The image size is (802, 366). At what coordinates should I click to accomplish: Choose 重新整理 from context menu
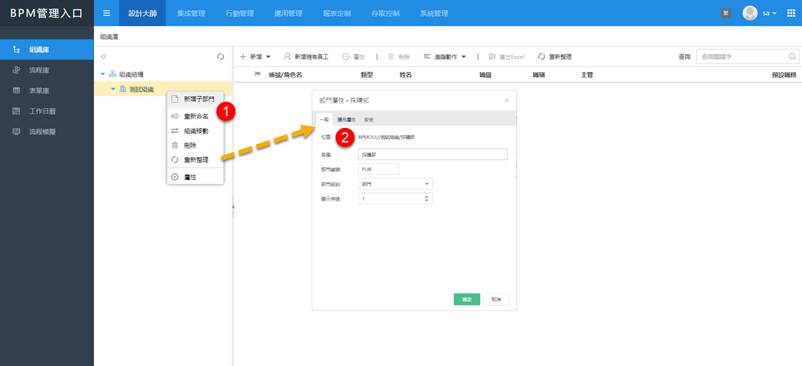pos(195,160)
